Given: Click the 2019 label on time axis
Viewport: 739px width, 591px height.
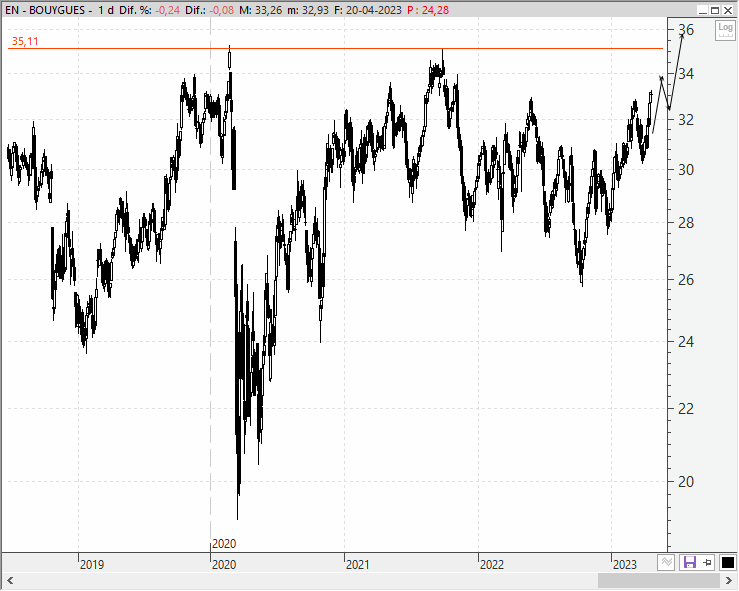Looking at the screenshot, I should (92, 564).
